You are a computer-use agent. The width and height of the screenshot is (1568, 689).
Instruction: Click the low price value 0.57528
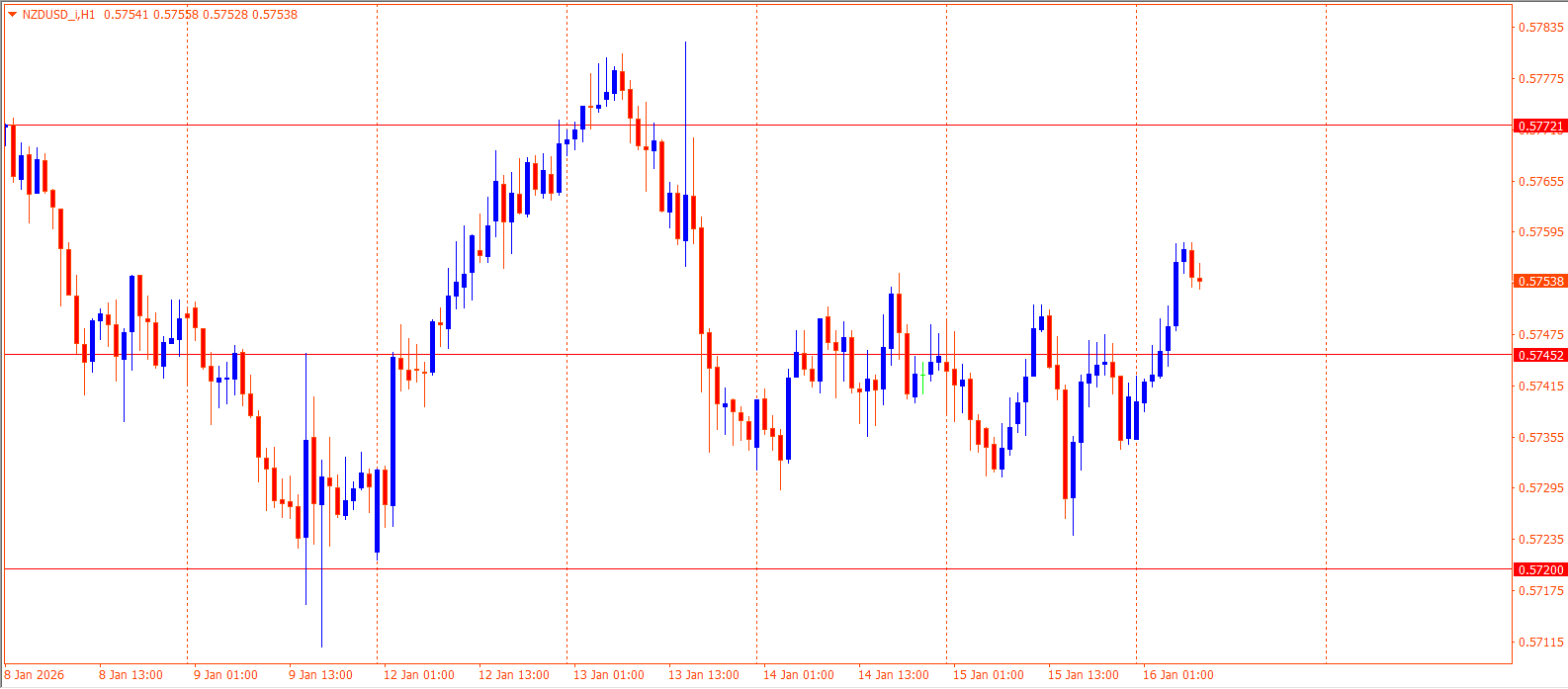point(225,15)
